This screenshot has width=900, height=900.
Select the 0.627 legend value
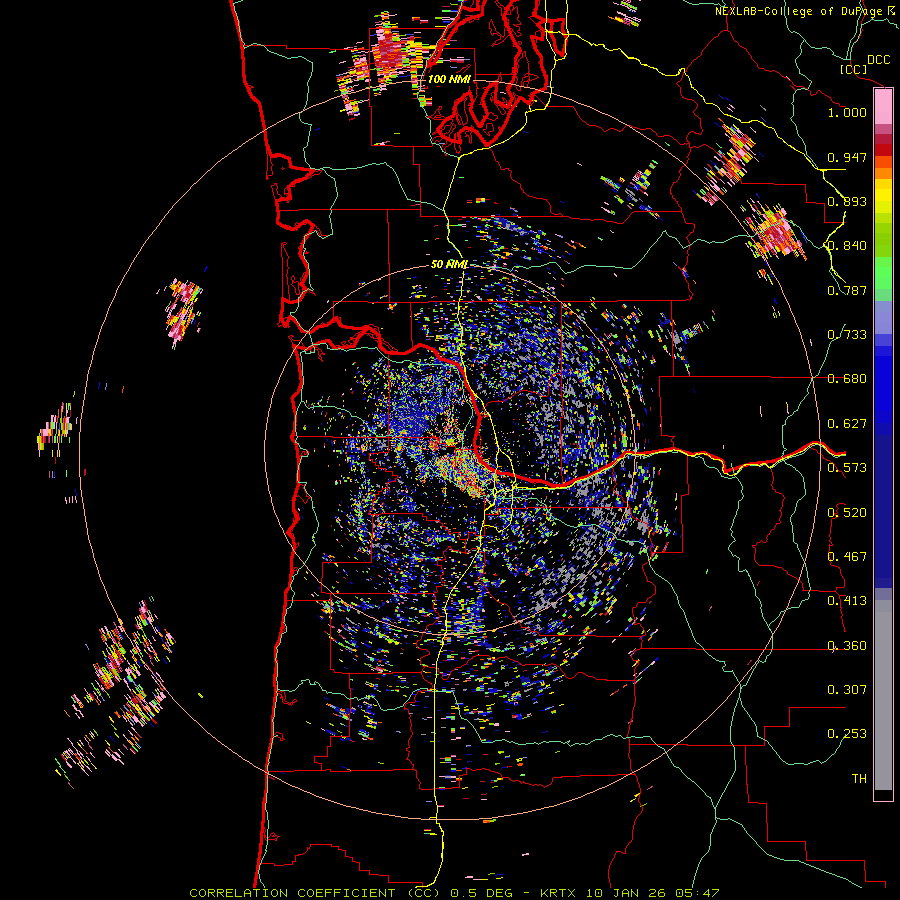[847, 423]
